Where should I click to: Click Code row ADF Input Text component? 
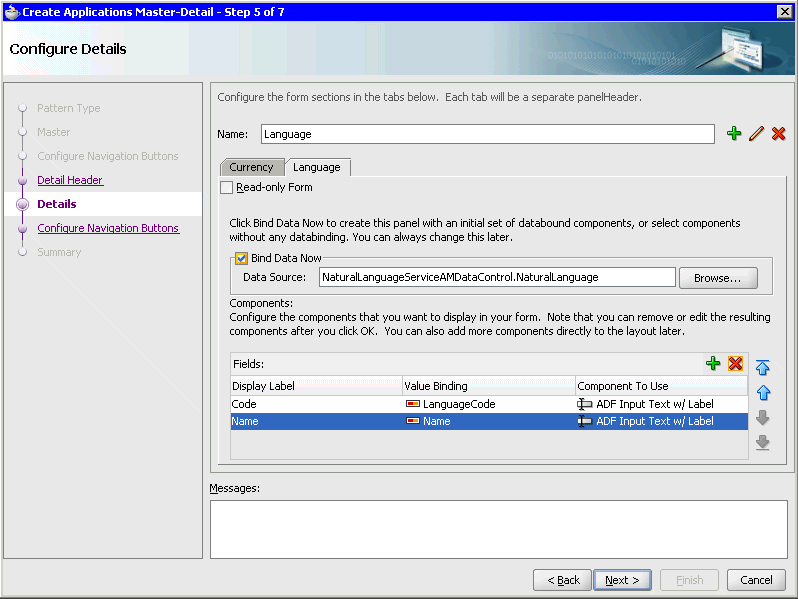662,404
